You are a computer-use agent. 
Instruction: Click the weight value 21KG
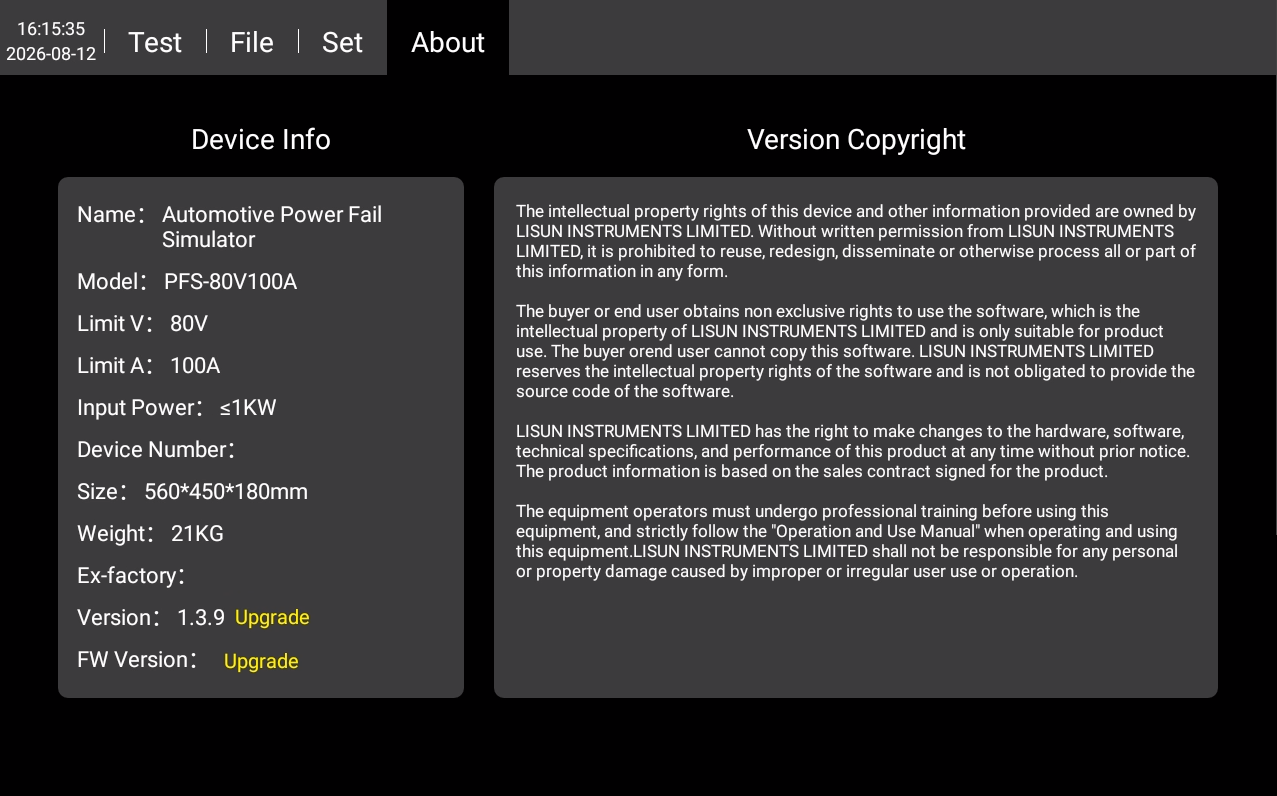click(x=197, y=534)
